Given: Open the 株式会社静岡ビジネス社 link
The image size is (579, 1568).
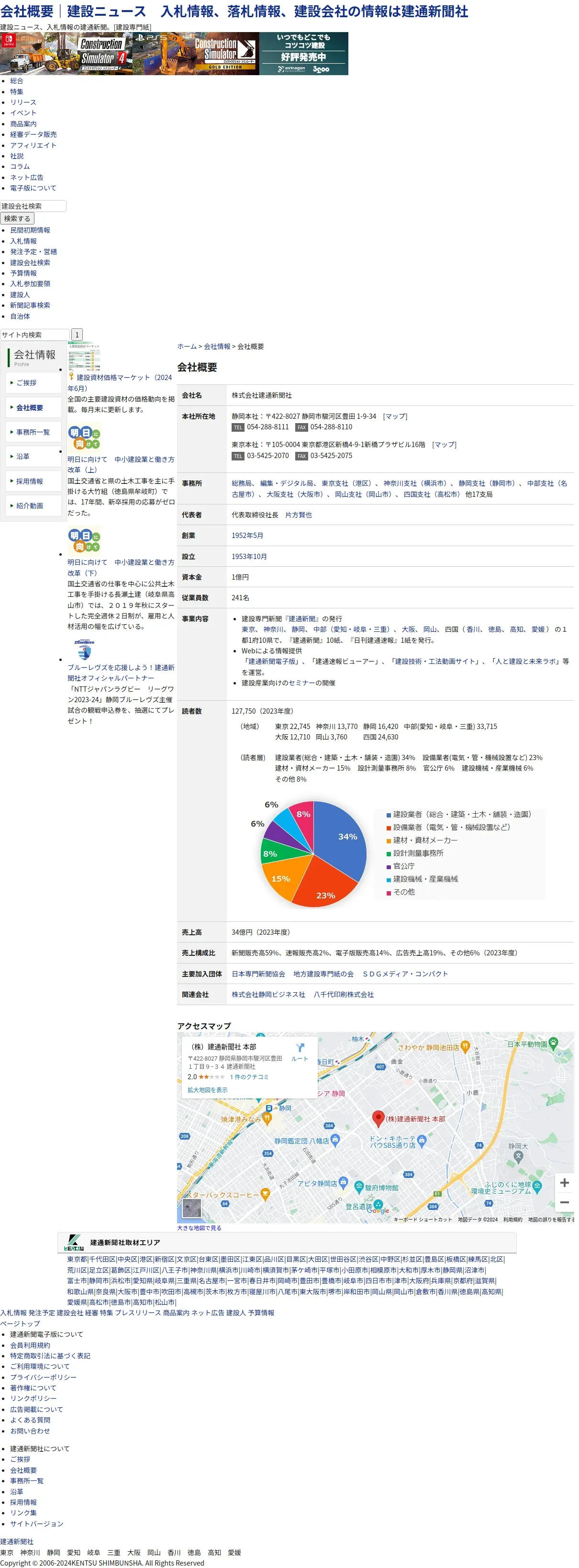Looking at the screenshot, I should (x=268, y=995).
